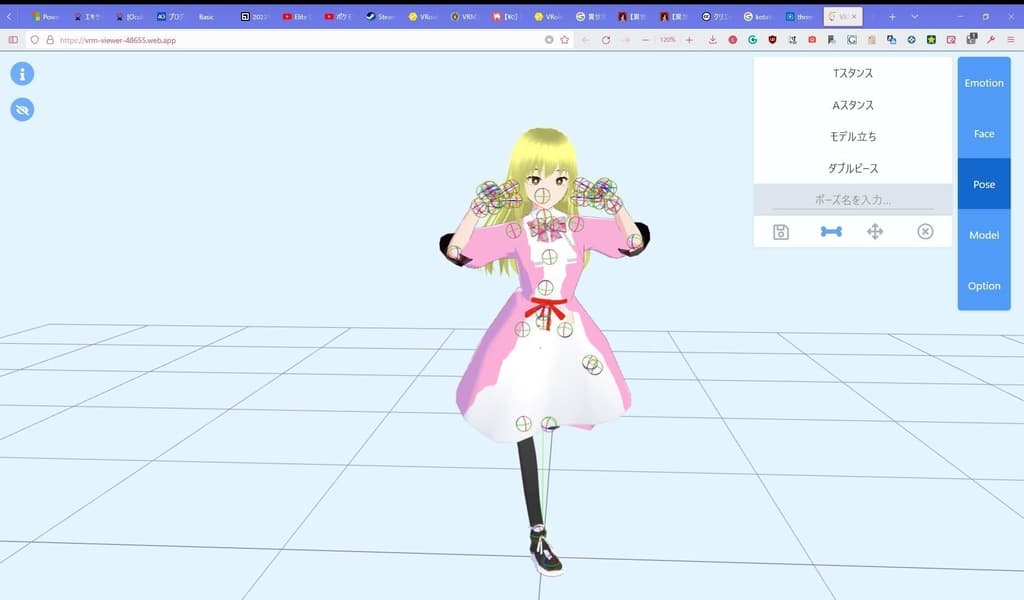Bookmark this page with the star icon
The image size is (1024, 600).
(565, 40)
